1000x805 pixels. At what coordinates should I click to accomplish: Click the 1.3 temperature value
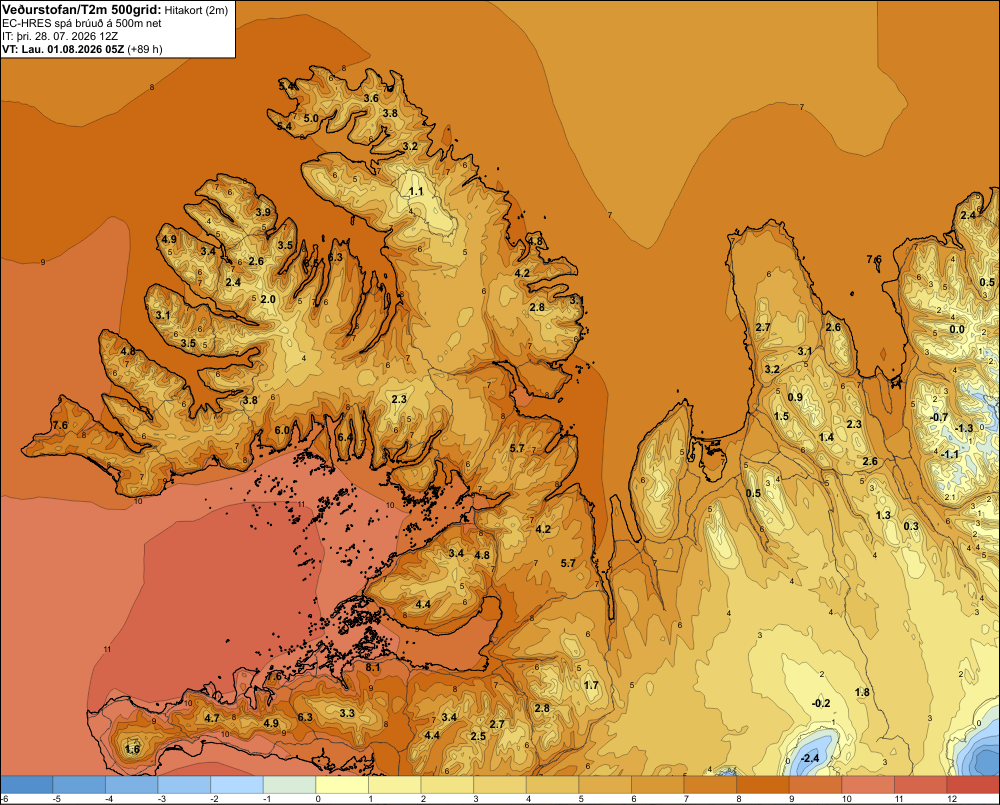pos(883,515)
